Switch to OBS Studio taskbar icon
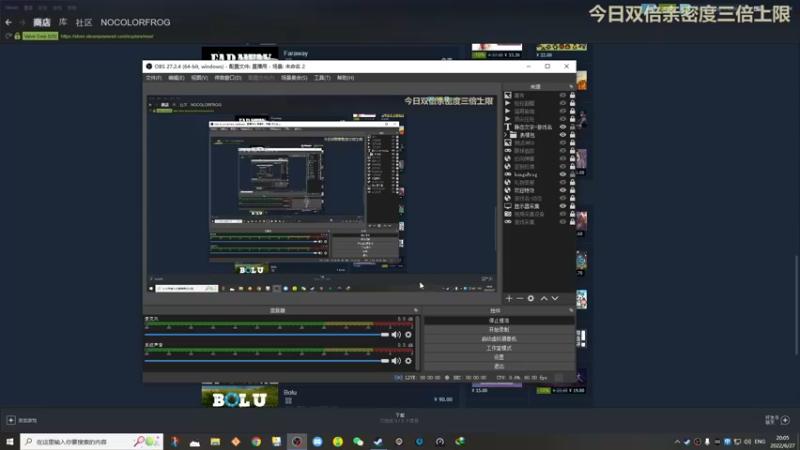Viewport: 800px width, 450px height. tap(297, 442)
